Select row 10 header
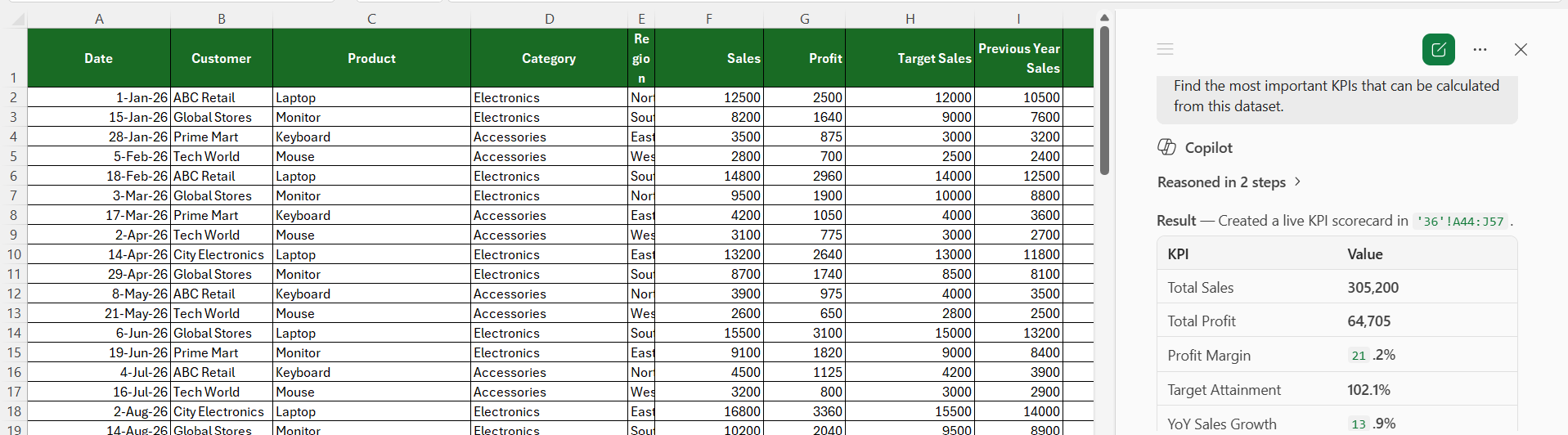Screen dimensions: 1568x435 click(14, 254)
